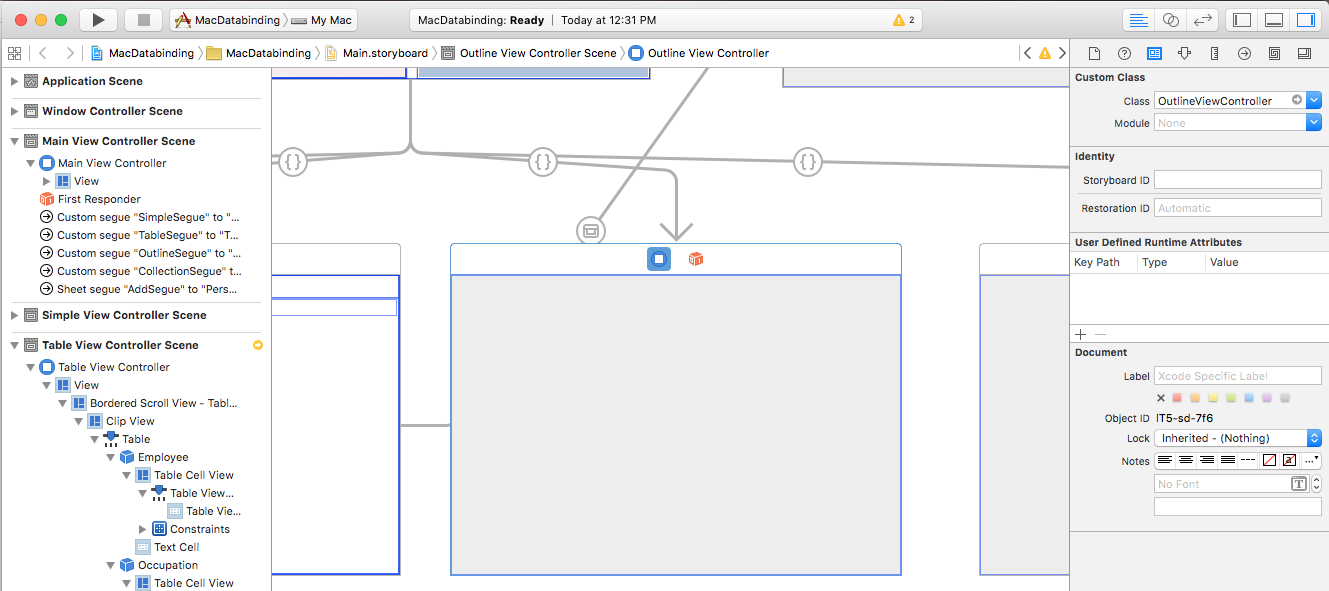Click the OutlineSegue node nearest the canvas arrow
Viewport: 1329px width, 591px height.
tap(542, 160)
